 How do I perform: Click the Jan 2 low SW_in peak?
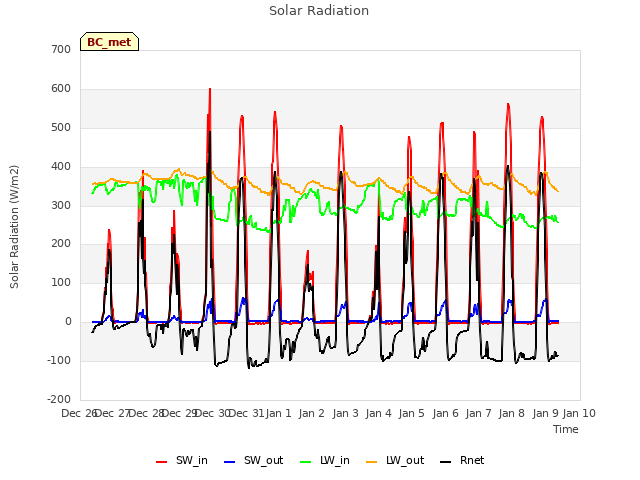[308, 251]
